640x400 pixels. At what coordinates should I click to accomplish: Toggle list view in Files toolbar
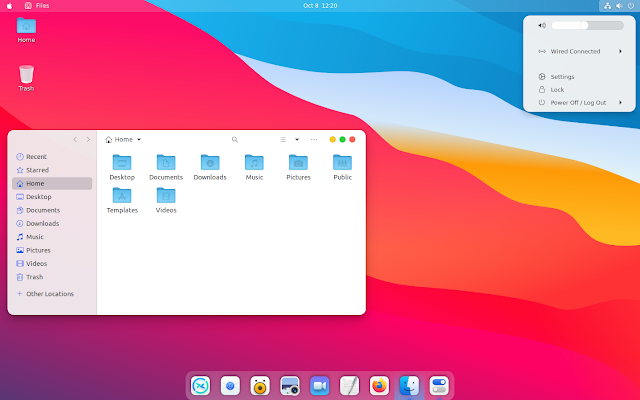point(283,140)
